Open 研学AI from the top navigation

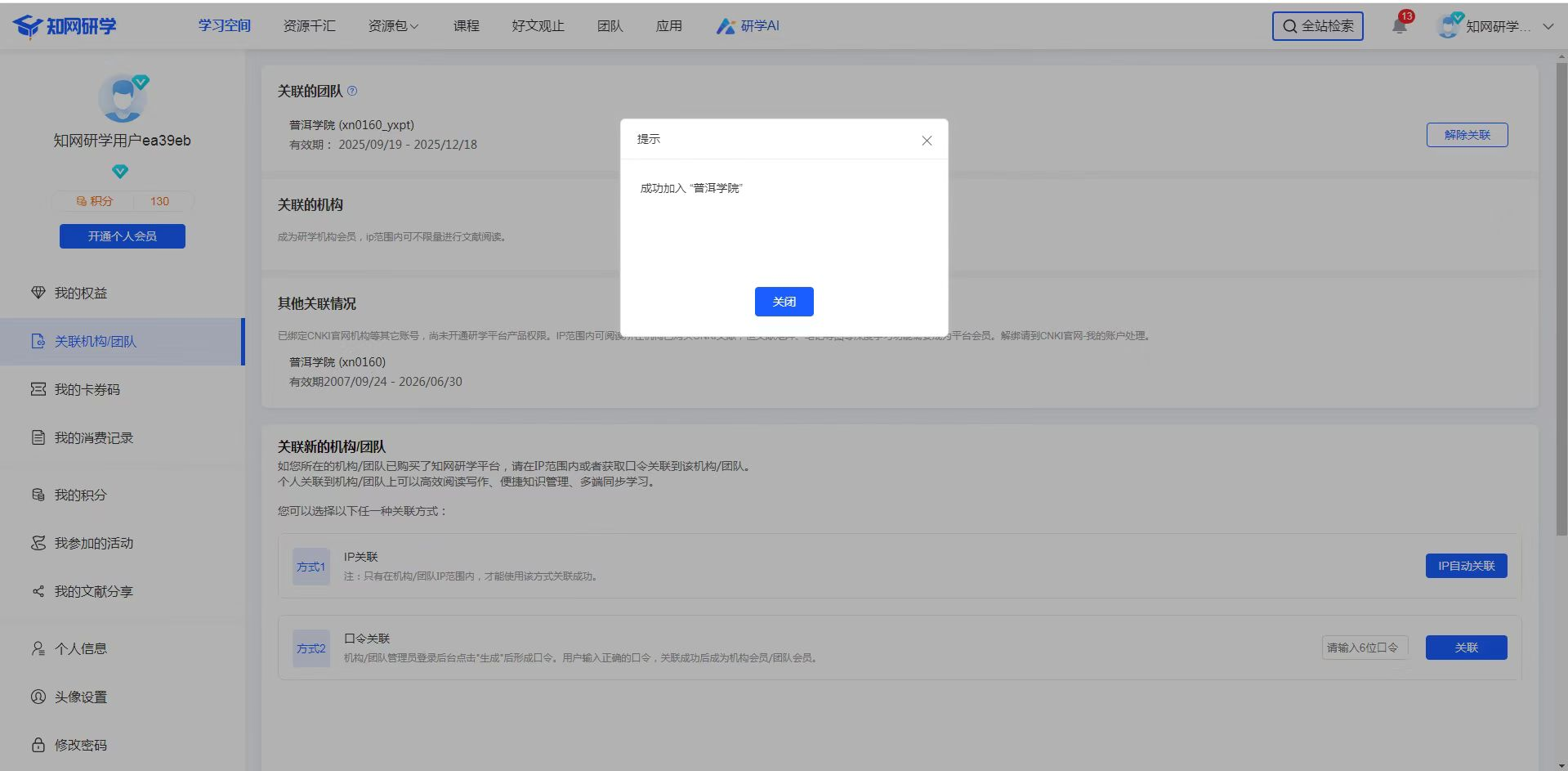coord(748,26)
